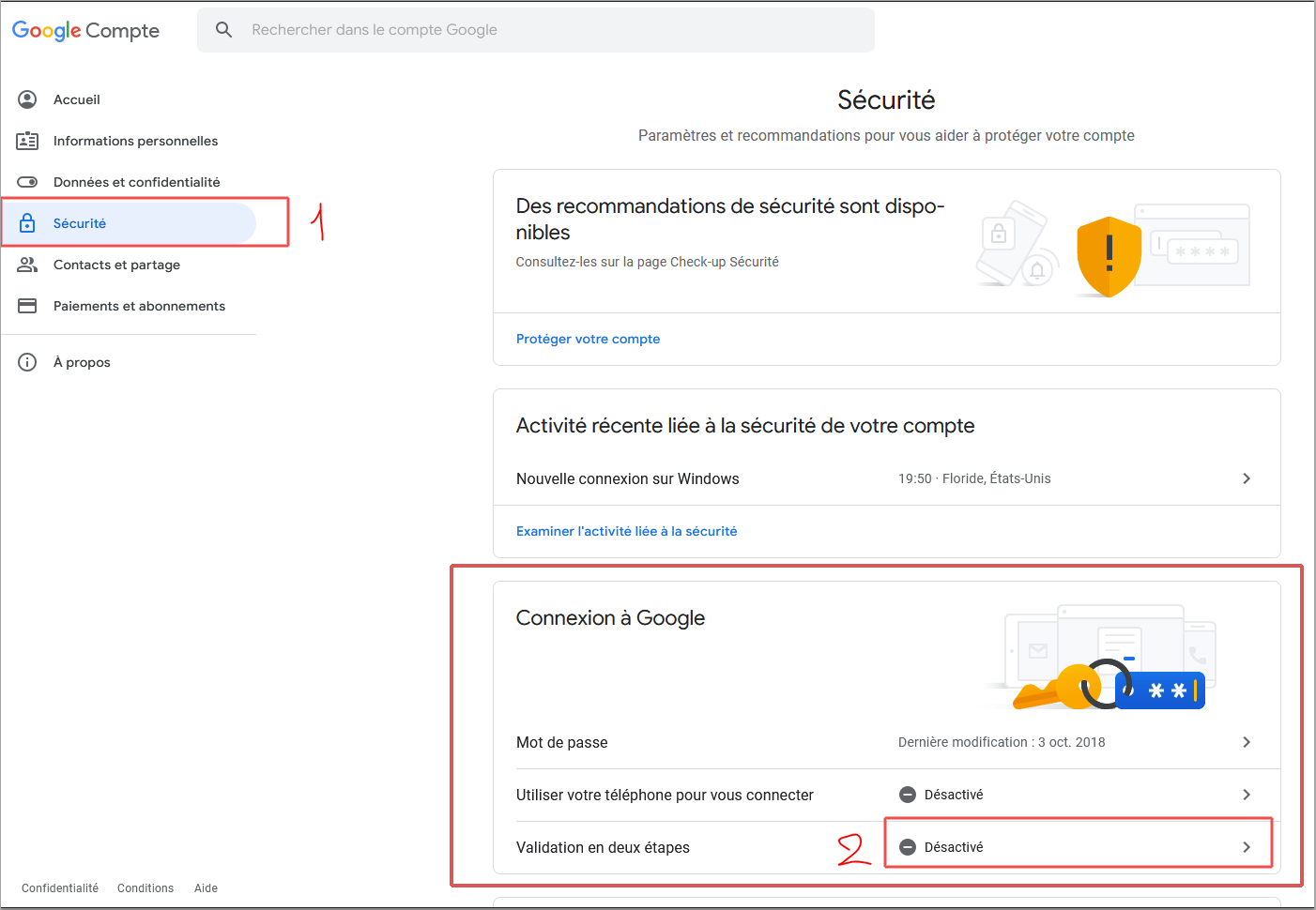This screenshot has height=910, width=1316.
Task: Click the Mot de passe label
Action: 561,742
